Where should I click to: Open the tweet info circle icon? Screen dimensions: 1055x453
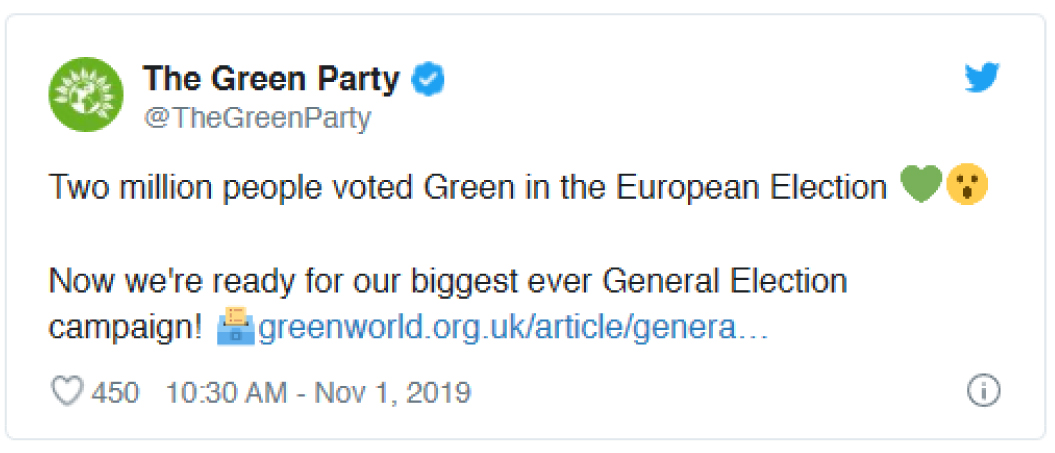984,390
